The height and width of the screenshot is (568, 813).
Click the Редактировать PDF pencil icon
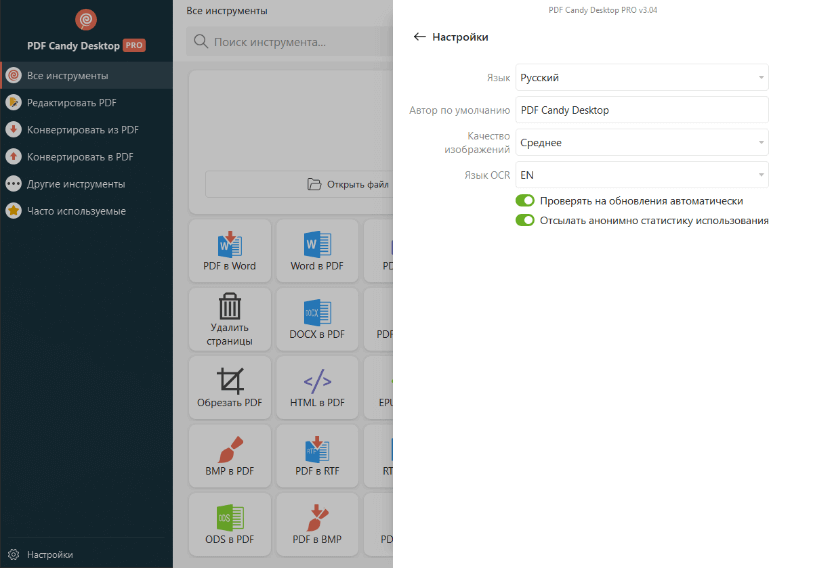[13, 103]
